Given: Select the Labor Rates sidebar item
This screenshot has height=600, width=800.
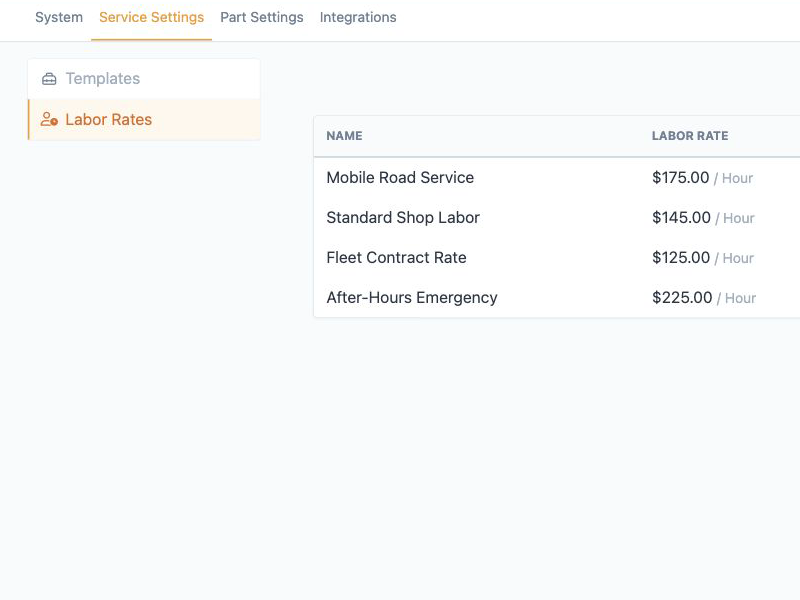Looking at the screenshot, I should pos(144,119).
